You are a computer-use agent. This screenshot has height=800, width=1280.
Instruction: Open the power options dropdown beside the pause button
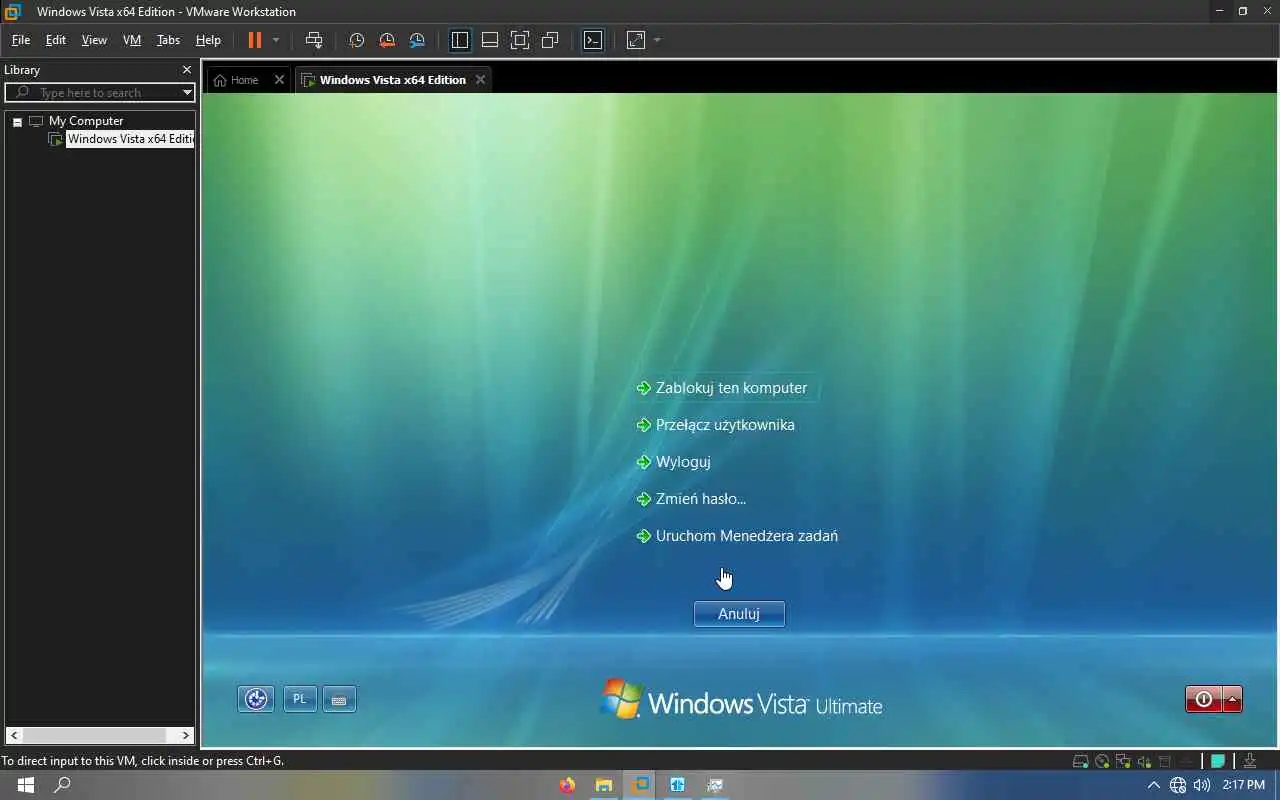point(276,40)
